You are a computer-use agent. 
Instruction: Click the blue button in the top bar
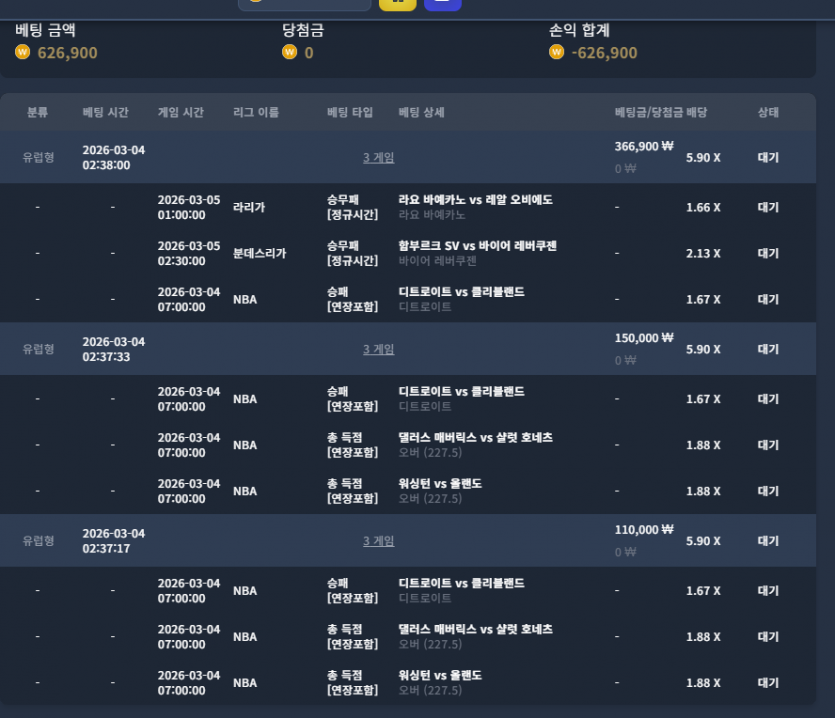[443, 4]
